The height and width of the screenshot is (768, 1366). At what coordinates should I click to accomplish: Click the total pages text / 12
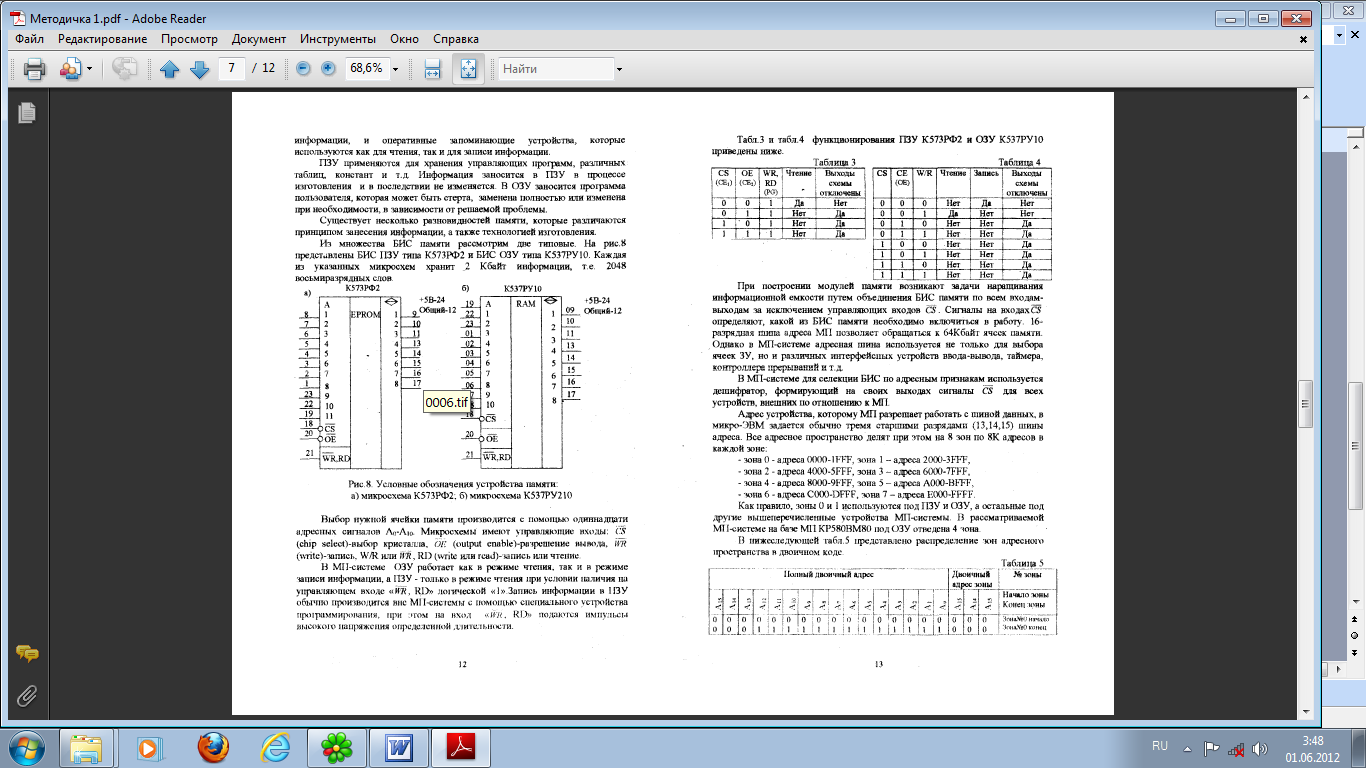coord(264,69)
